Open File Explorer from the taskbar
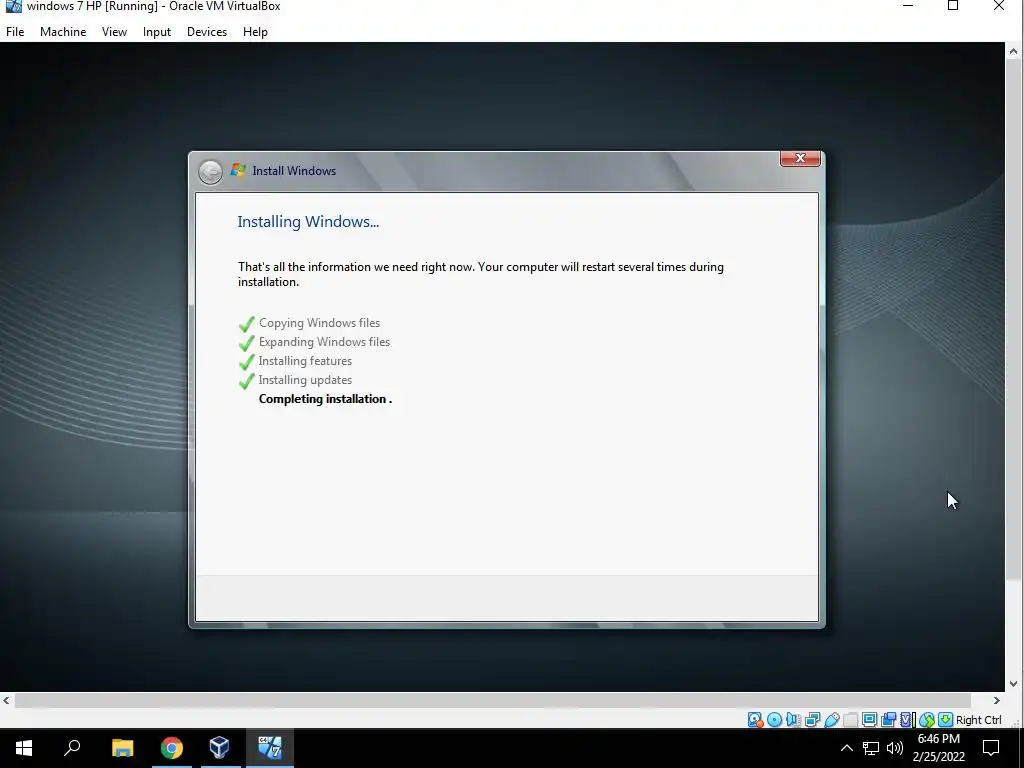The width and height of the screenshot is (1024, 768). (x=122, y=748)
